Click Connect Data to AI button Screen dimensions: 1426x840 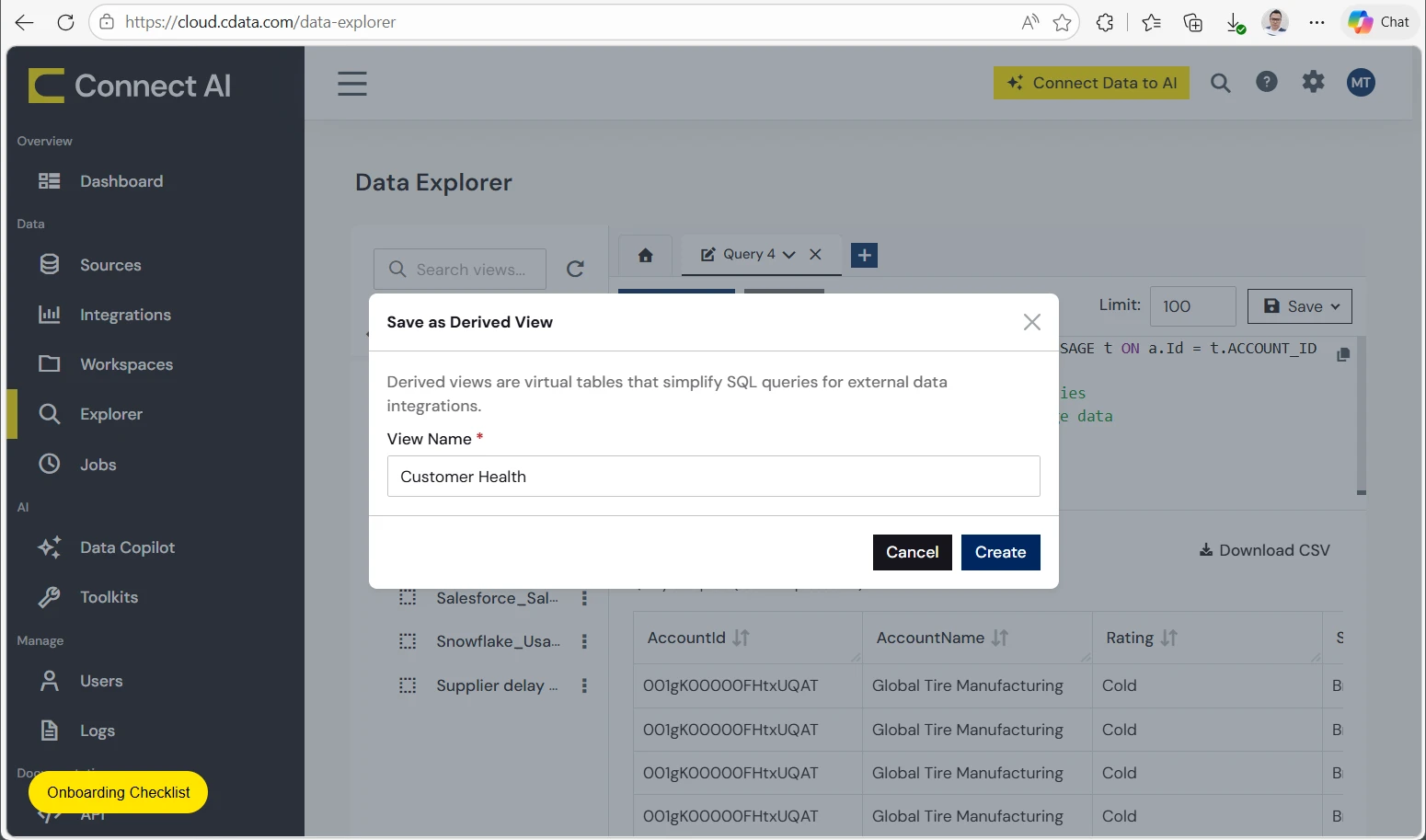(x=1091, y=83)
